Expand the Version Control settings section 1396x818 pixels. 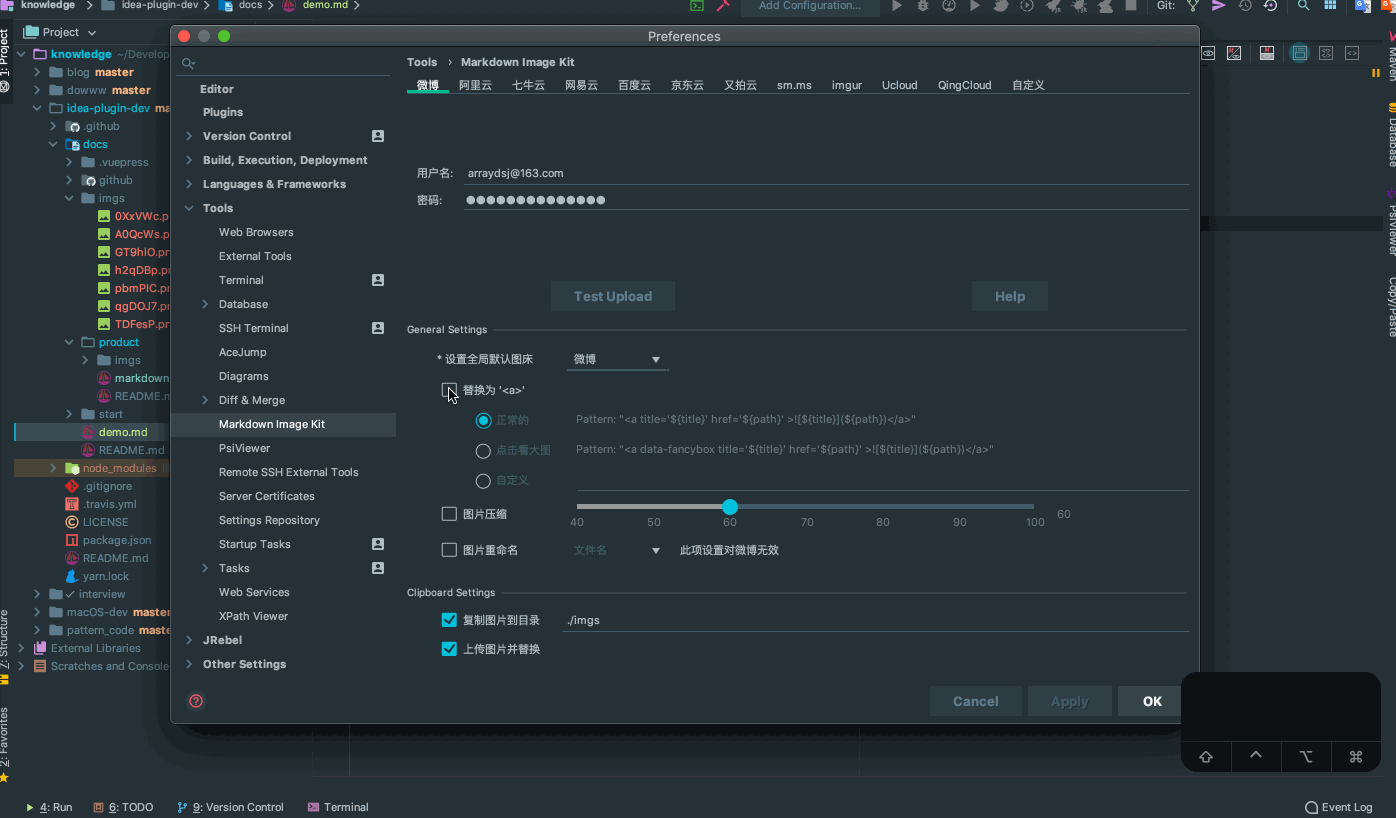tap(189, 136)
